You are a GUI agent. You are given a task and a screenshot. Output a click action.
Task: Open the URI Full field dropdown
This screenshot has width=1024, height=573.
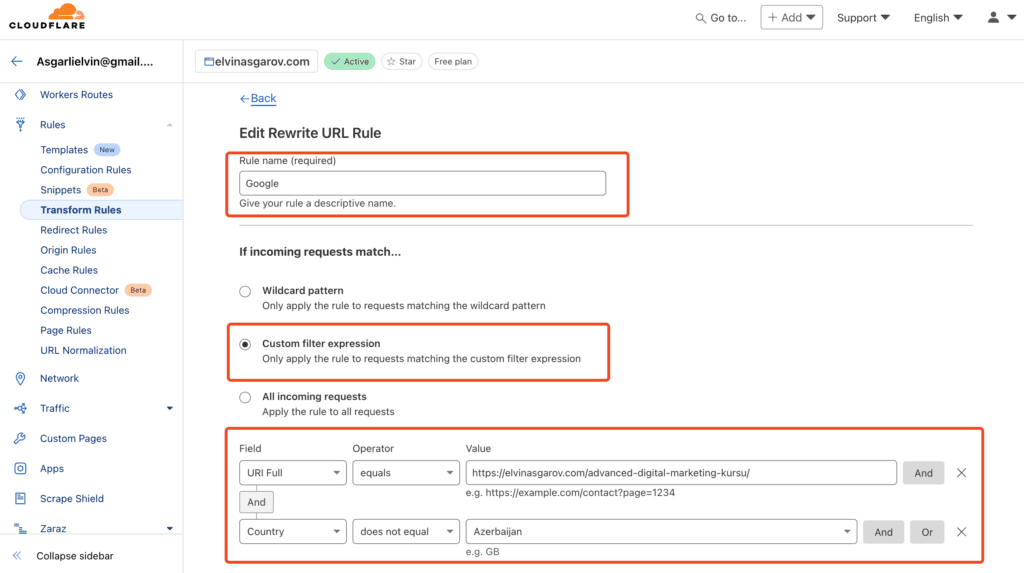click(293, 473)
